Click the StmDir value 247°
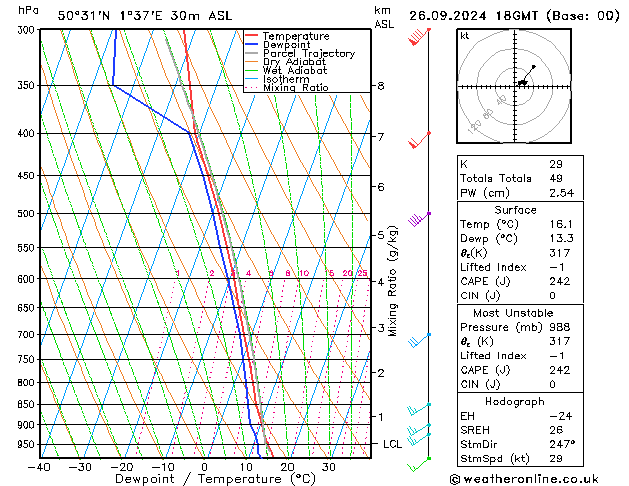The image size is (629, 486). 562,444
